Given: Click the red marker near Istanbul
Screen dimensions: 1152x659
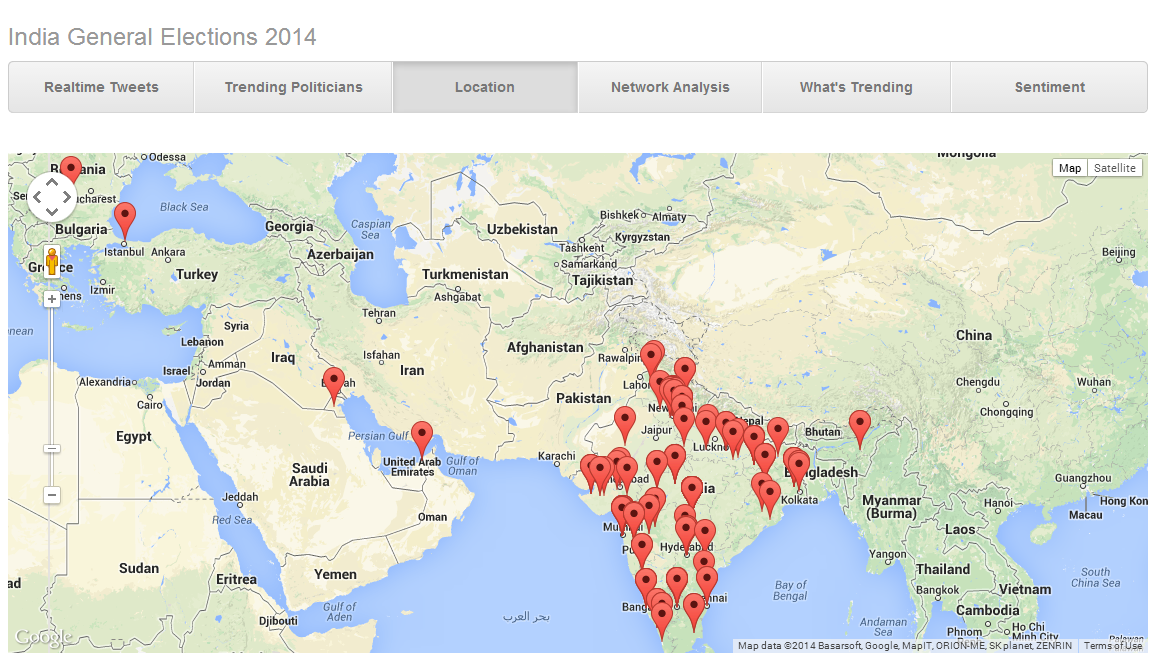Looking at the screenshot, I should tap(125, 221).
